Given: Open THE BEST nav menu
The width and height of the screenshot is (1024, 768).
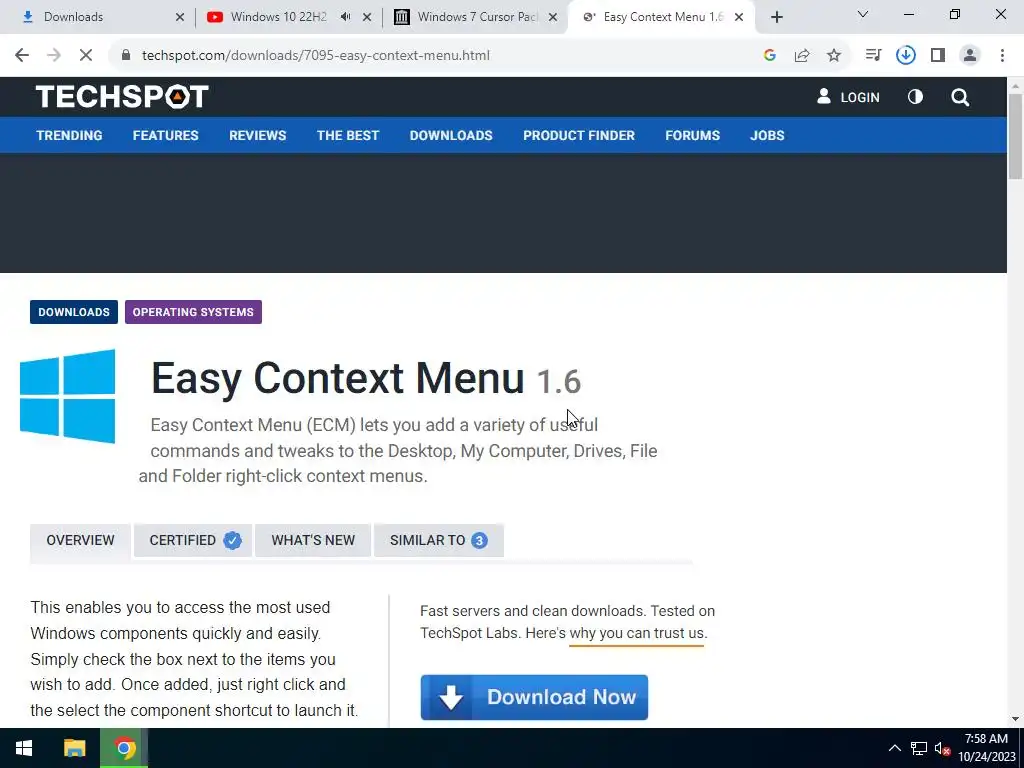Looking at the screenshot, I should click(x=347, y=135).
